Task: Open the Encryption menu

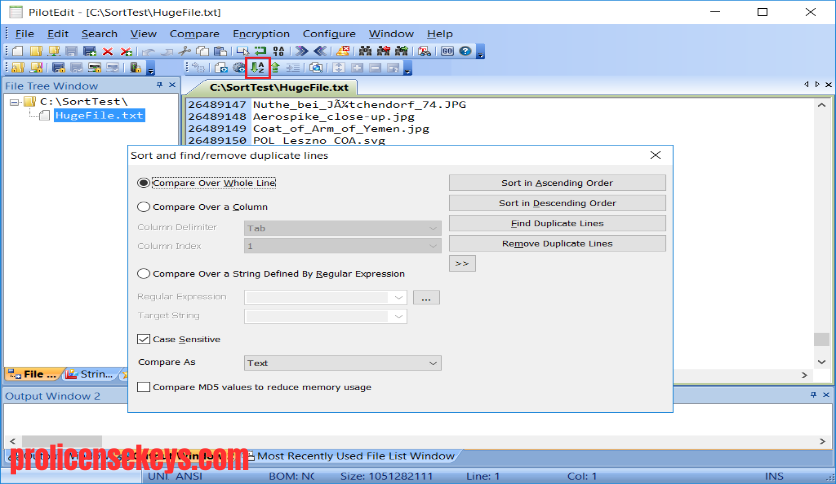Action: pos(261,34)
